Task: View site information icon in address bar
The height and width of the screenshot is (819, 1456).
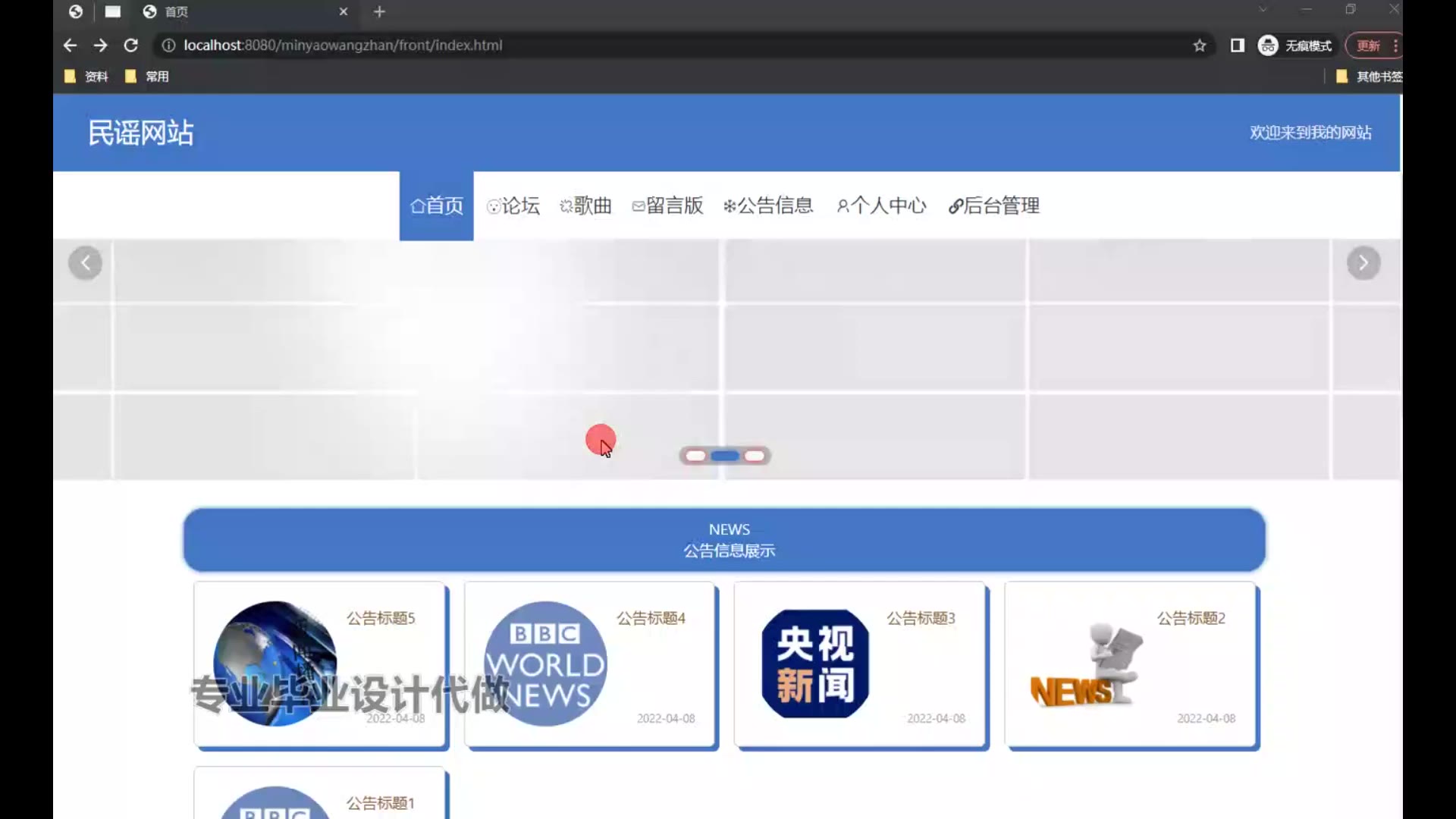Action: 168,45
